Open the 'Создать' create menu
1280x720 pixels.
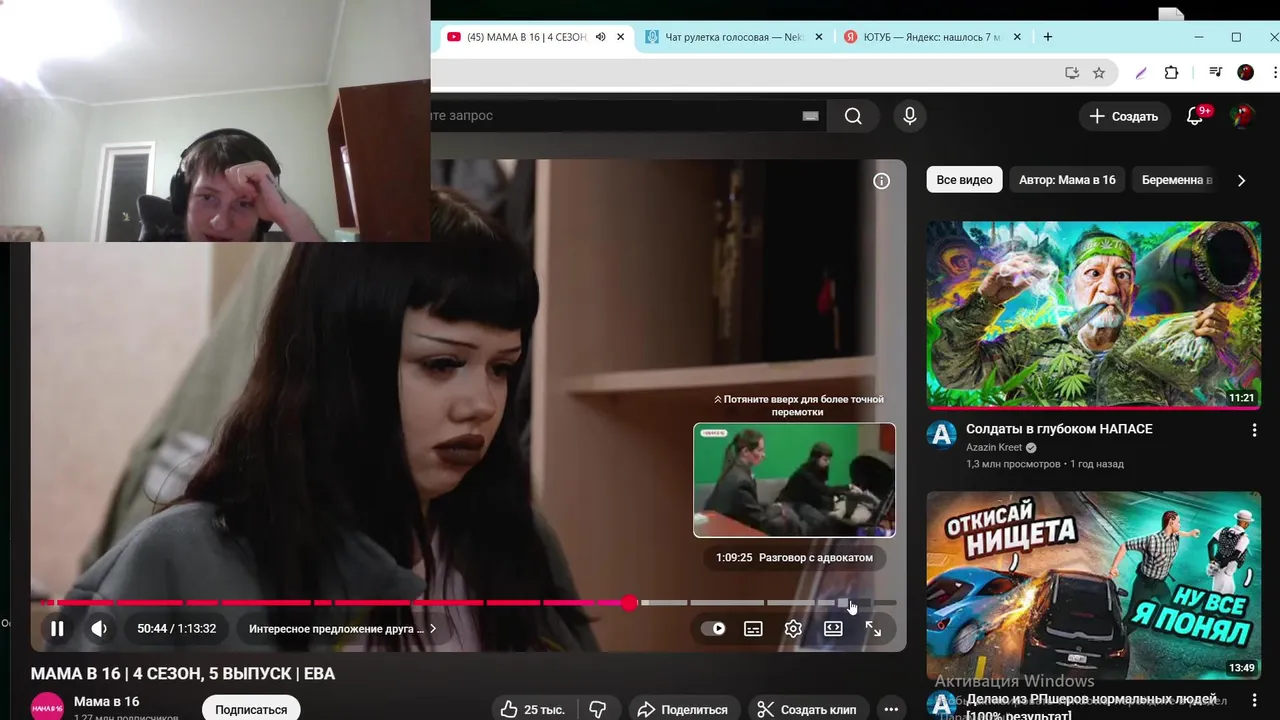1124,116
